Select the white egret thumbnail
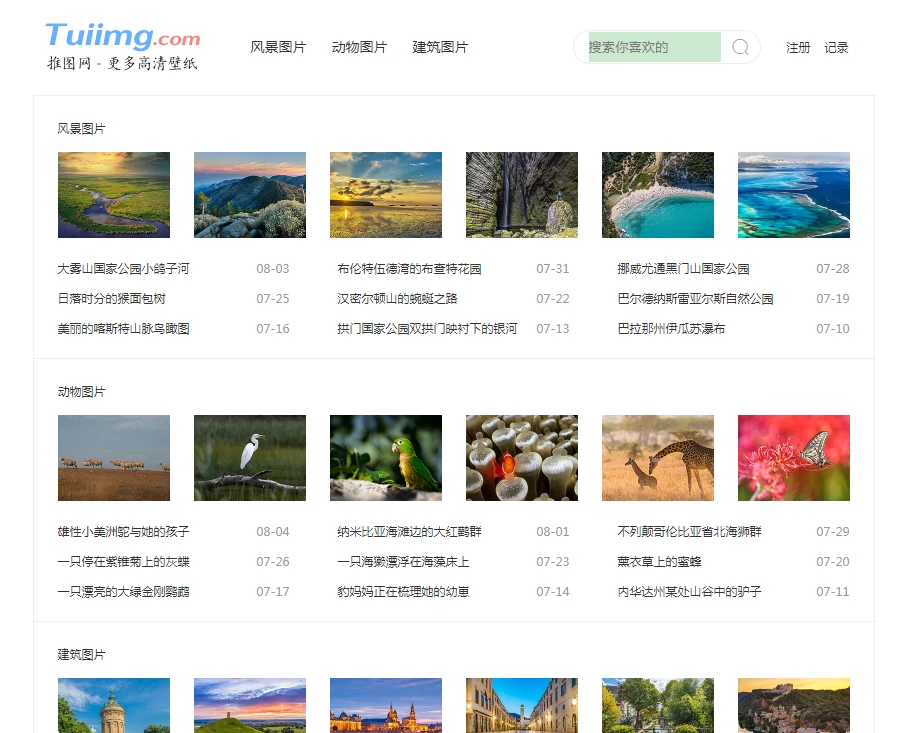Image resolution: width=907 pixels, height=733 pixels. tap(250, 458)
